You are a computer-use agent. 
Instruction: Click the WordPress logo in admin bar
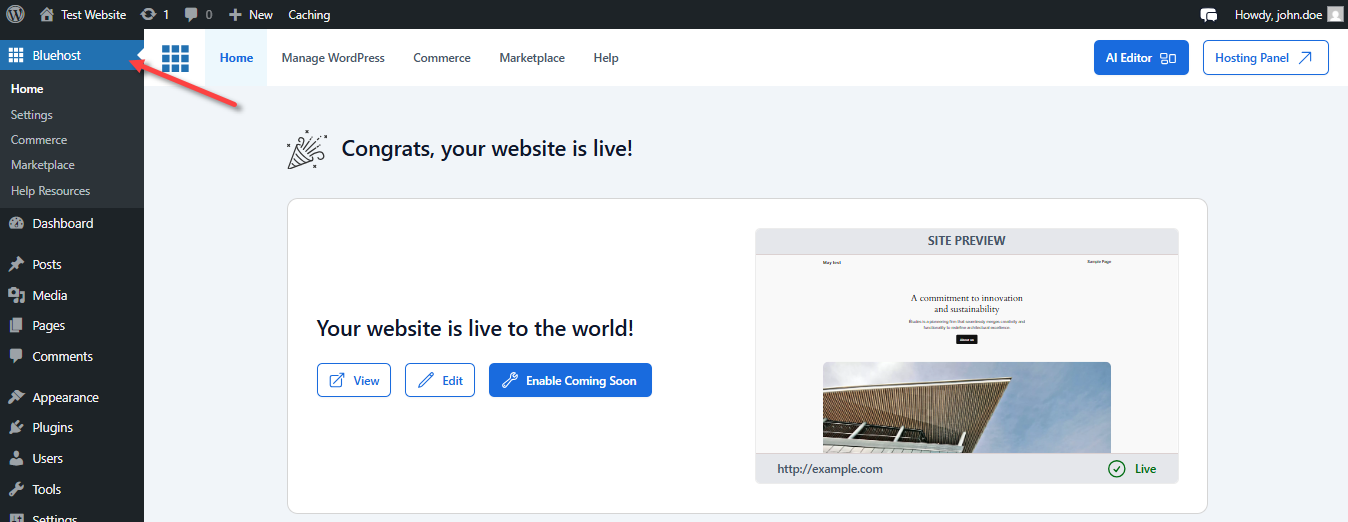[15, 14]
